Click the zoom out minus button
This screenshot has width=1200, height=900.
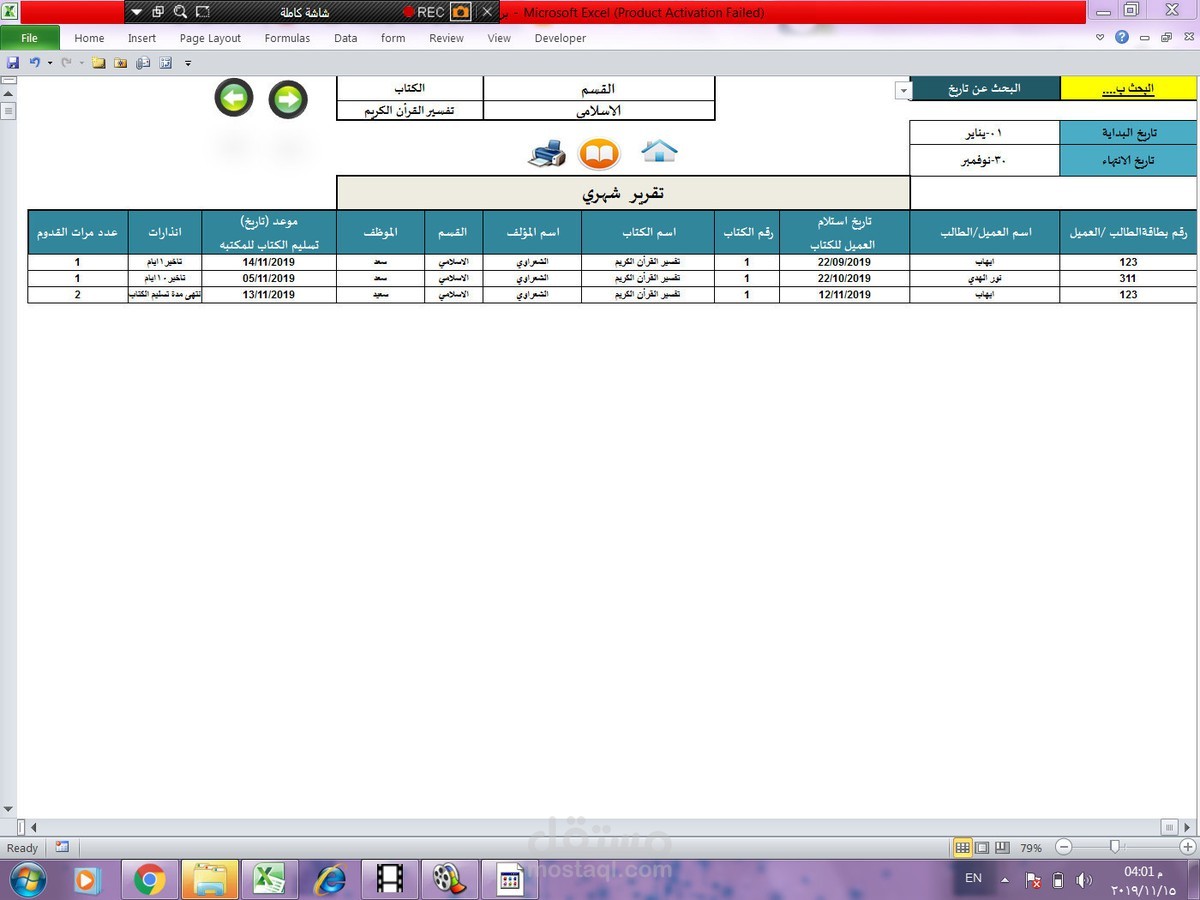point(1064,847)
